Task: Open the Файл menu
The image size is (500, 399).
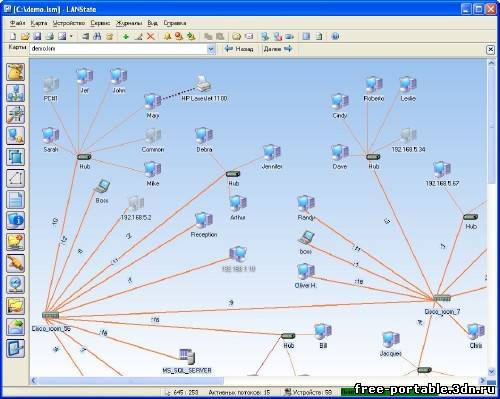Action: [17, 23]
